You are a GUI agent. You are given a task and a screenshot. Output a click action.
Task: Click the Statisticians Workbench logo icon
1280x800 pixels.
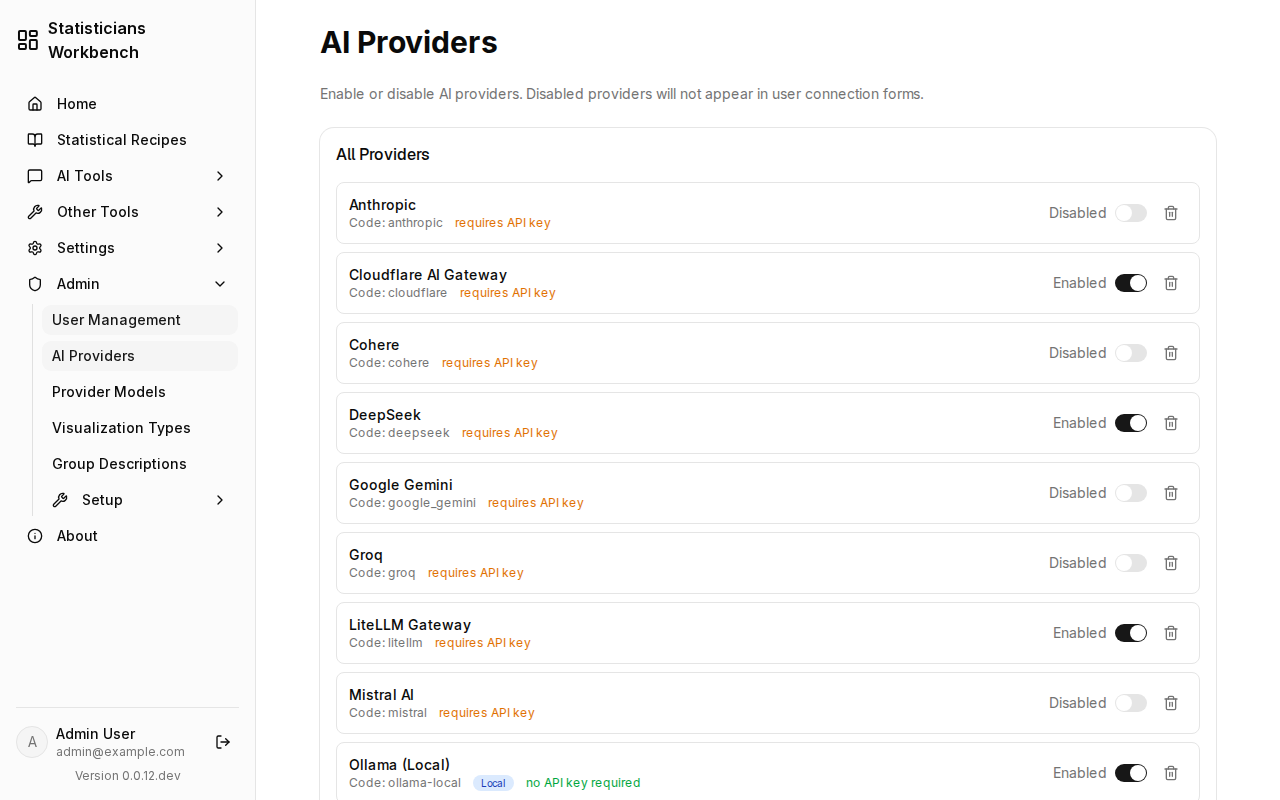[28, 40]
